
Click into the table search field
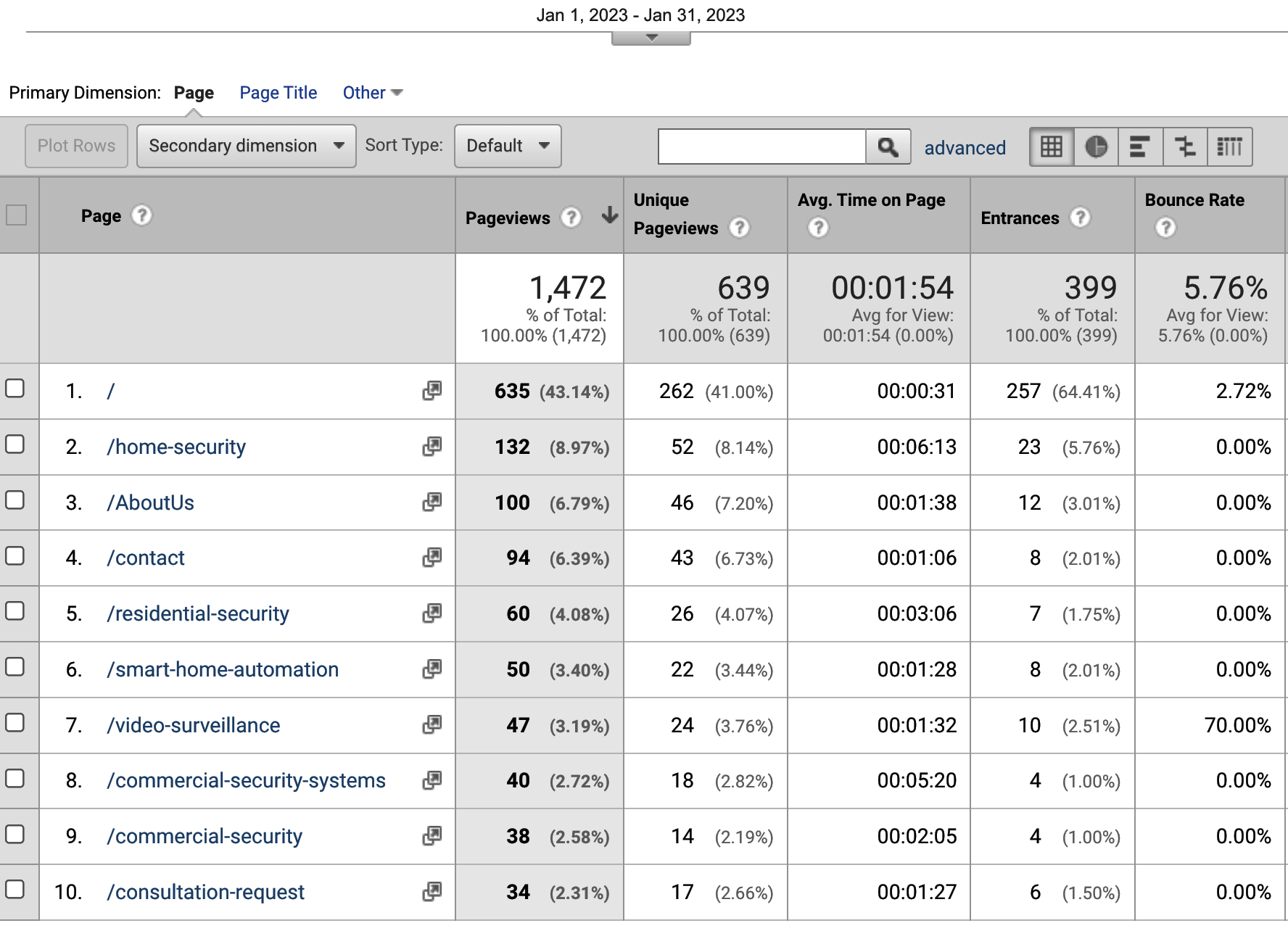tap(761, 146)
